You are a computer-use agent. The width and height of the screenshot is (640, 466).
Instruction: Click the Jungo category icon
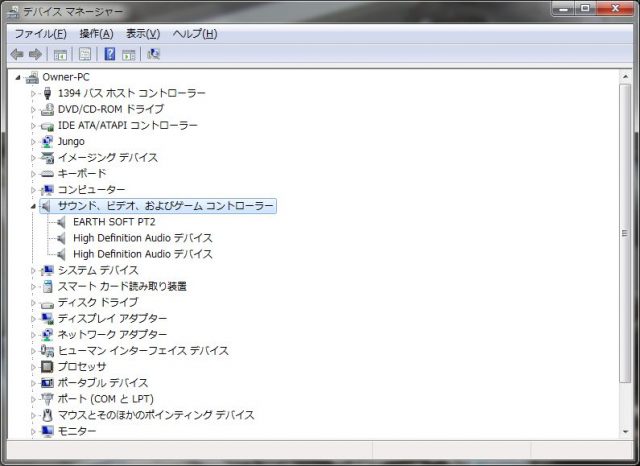(x=47, y=142)
